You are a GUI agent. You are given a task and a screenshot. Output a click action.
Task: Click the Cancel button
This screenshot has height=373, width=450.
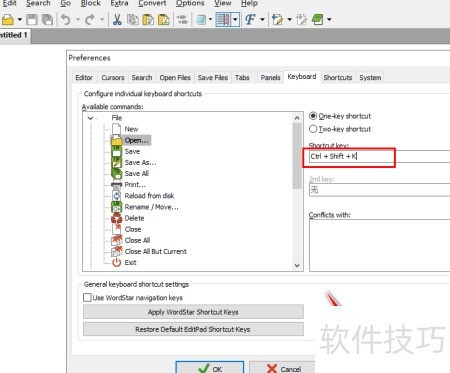point(283,367)
